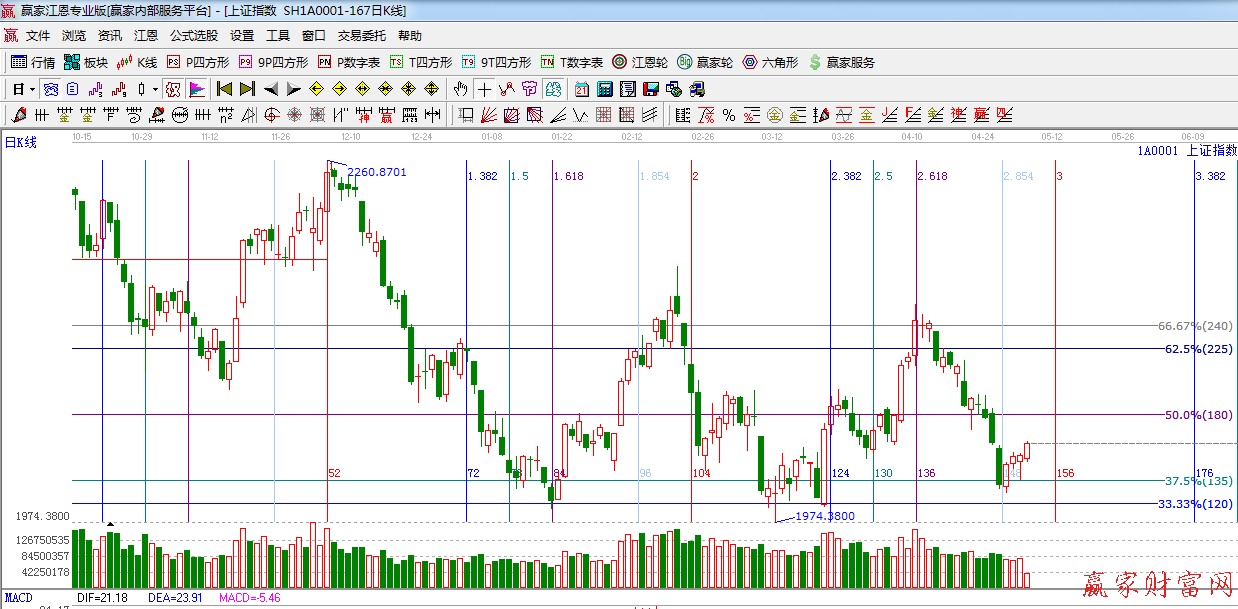Jump to first bar with skip-to-start icon
This screenshot has width=1238, height=609.
click(224, 89)
